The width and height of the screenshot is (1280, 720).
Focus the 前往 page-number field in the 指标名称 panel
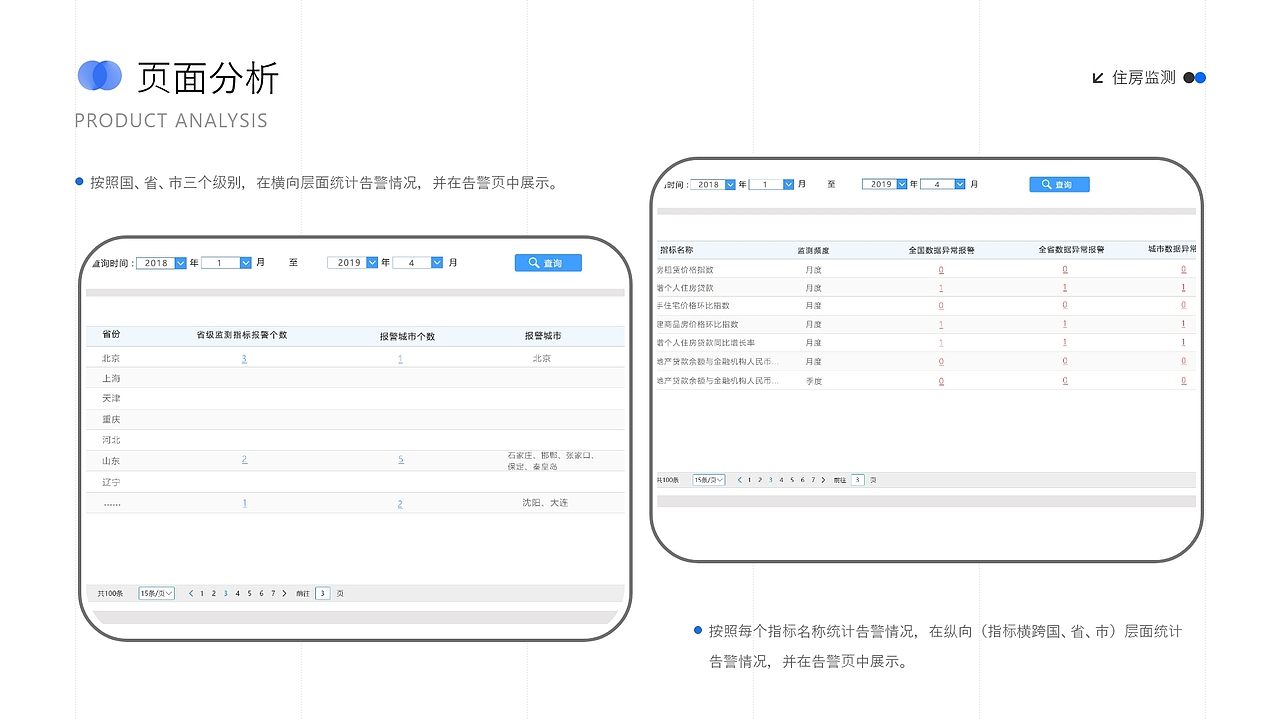pos(858,480)
